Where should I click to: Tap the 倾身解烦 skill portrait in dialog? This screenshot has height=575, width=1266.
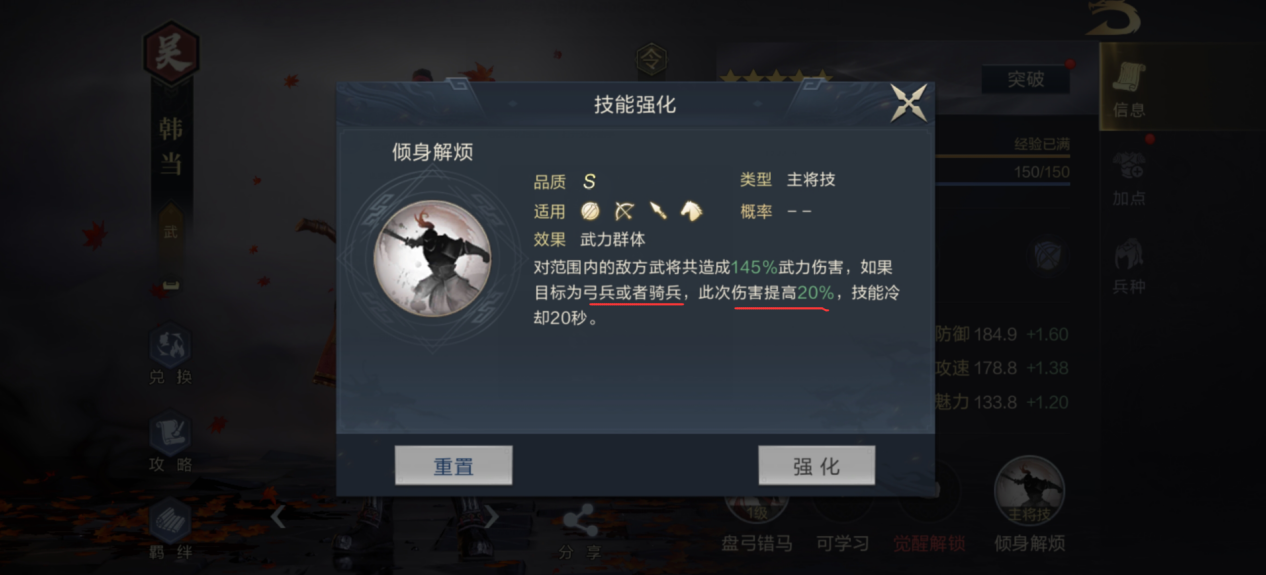coord(432,259)
